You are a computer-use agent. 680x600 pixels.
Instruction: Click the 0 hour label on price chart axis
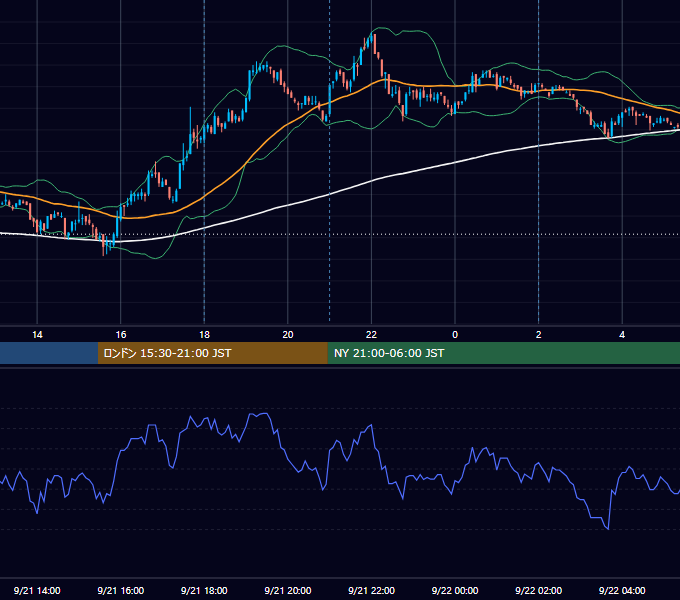click(455, 335)
